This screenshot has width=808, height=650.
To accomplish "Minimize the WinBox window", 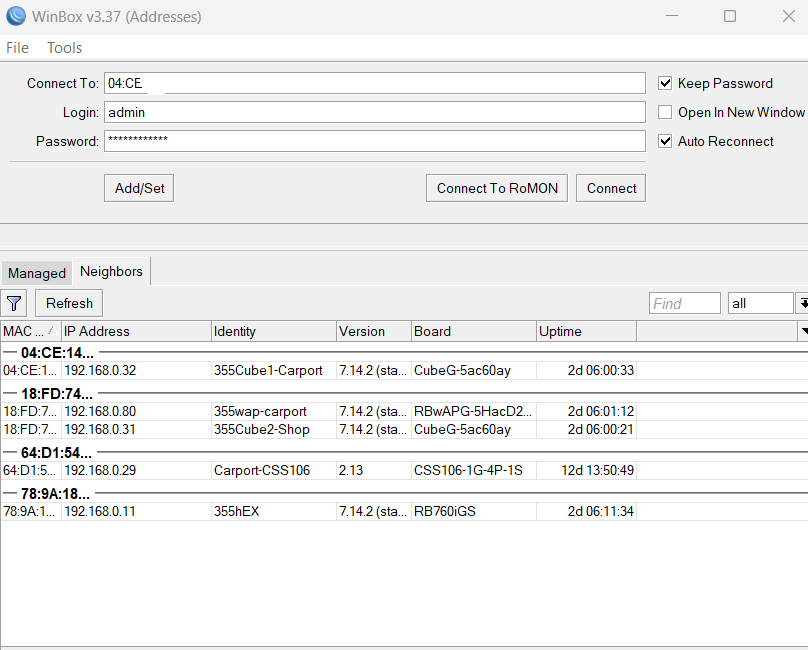I will point(671,16).
